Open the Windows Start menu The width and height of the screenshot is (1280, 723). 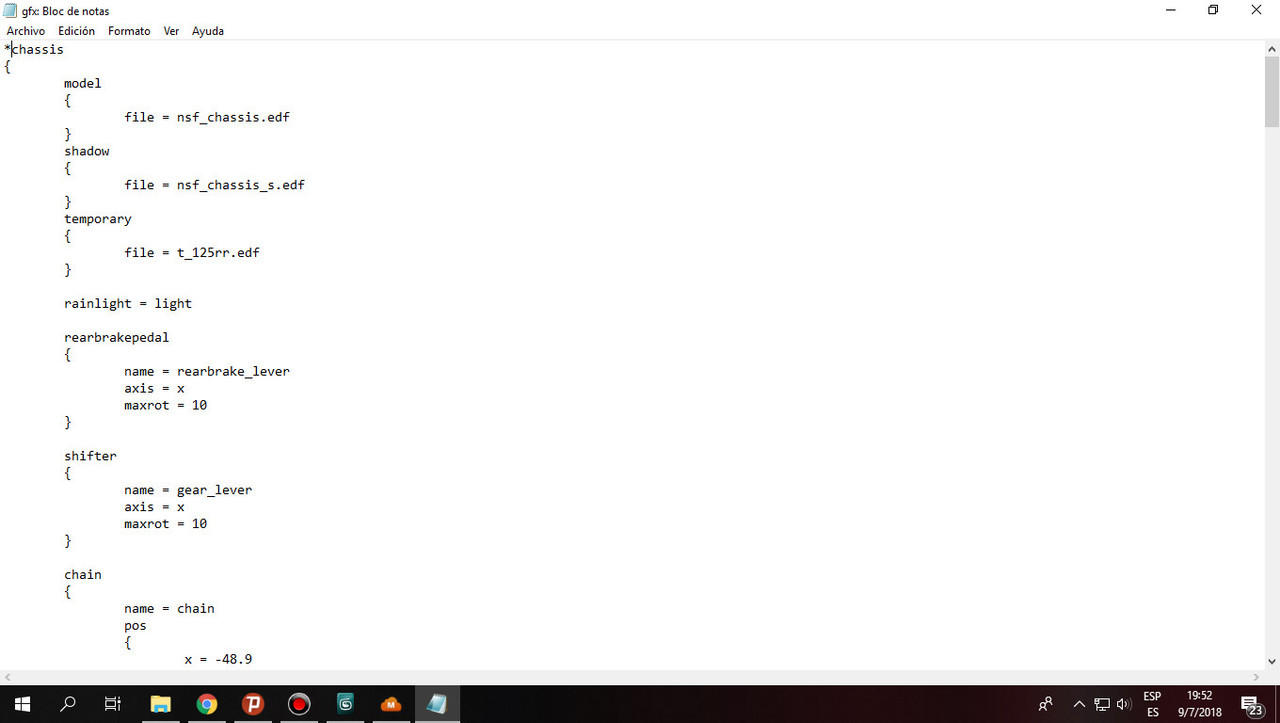click(x=22, y=704)
